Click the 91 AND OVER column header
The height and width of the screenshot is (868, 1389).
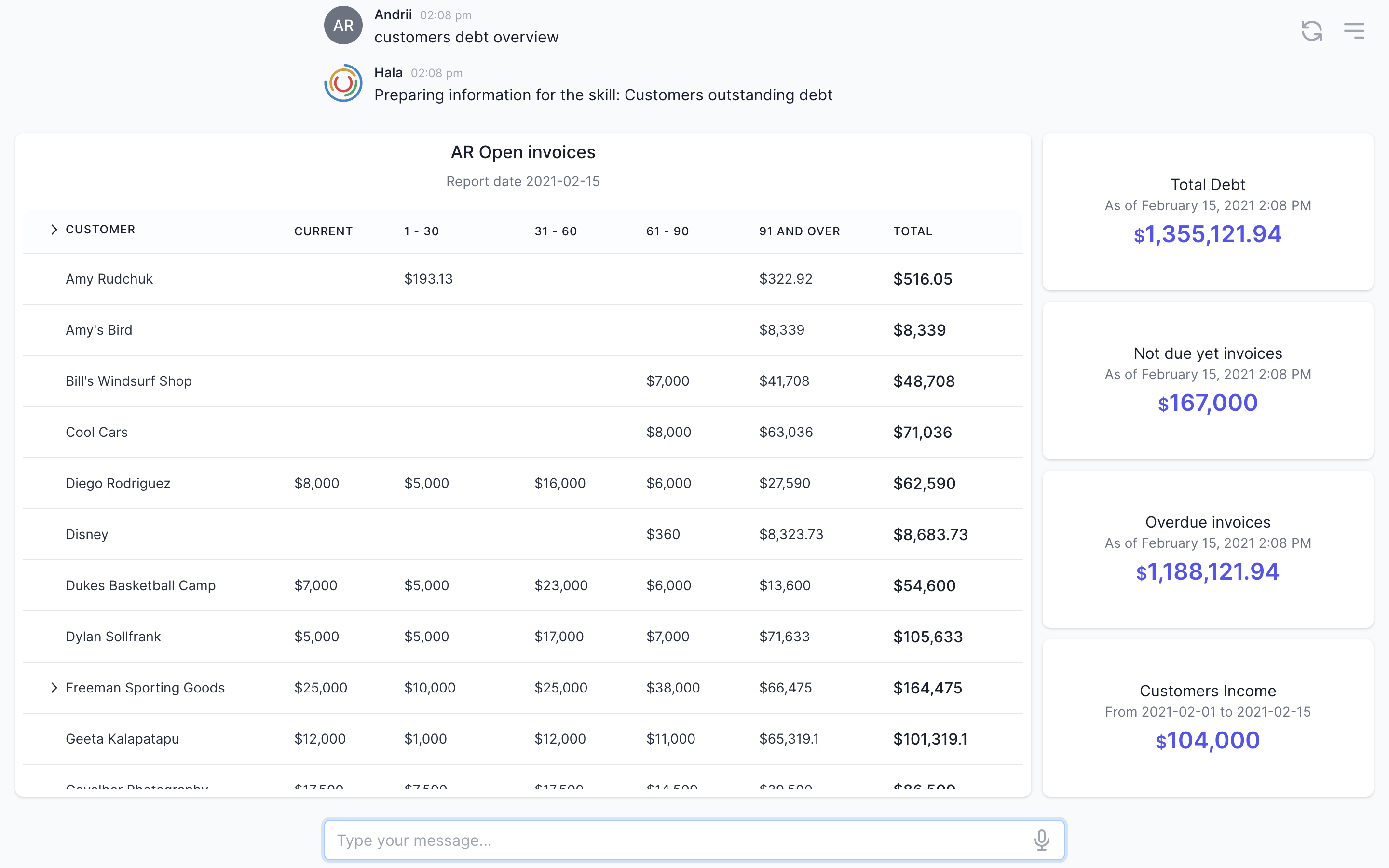(800, 231)
